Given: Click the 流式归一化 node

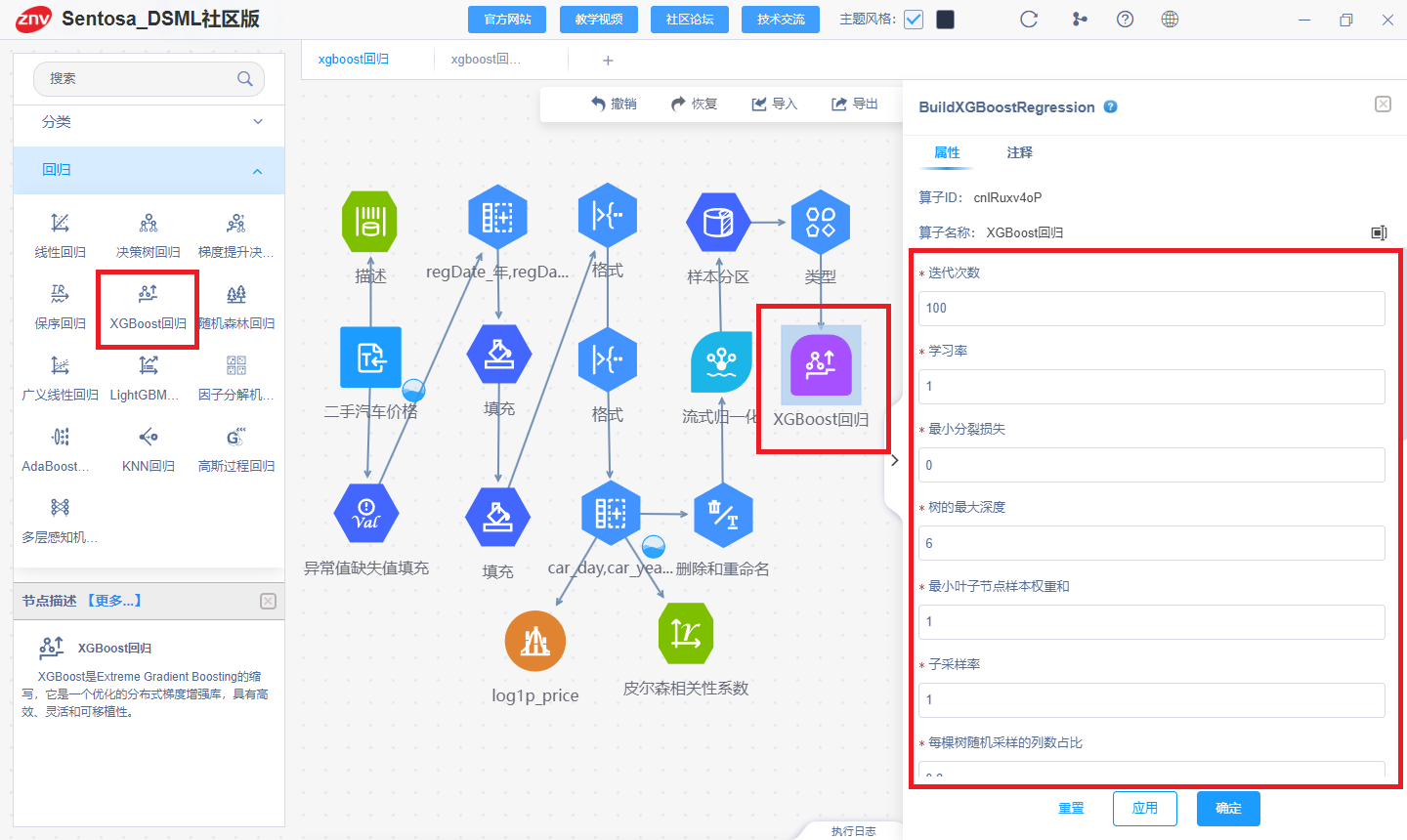Looking at the screenshot, I should 721,361.
